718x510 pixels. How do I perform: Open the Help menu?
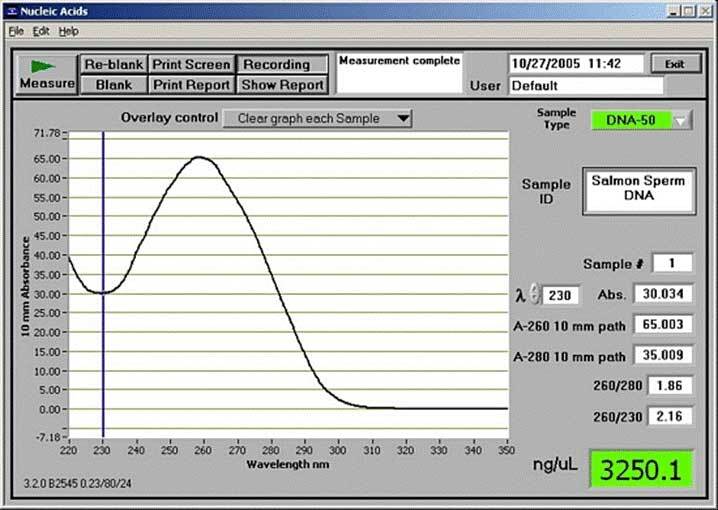(68, 31)
